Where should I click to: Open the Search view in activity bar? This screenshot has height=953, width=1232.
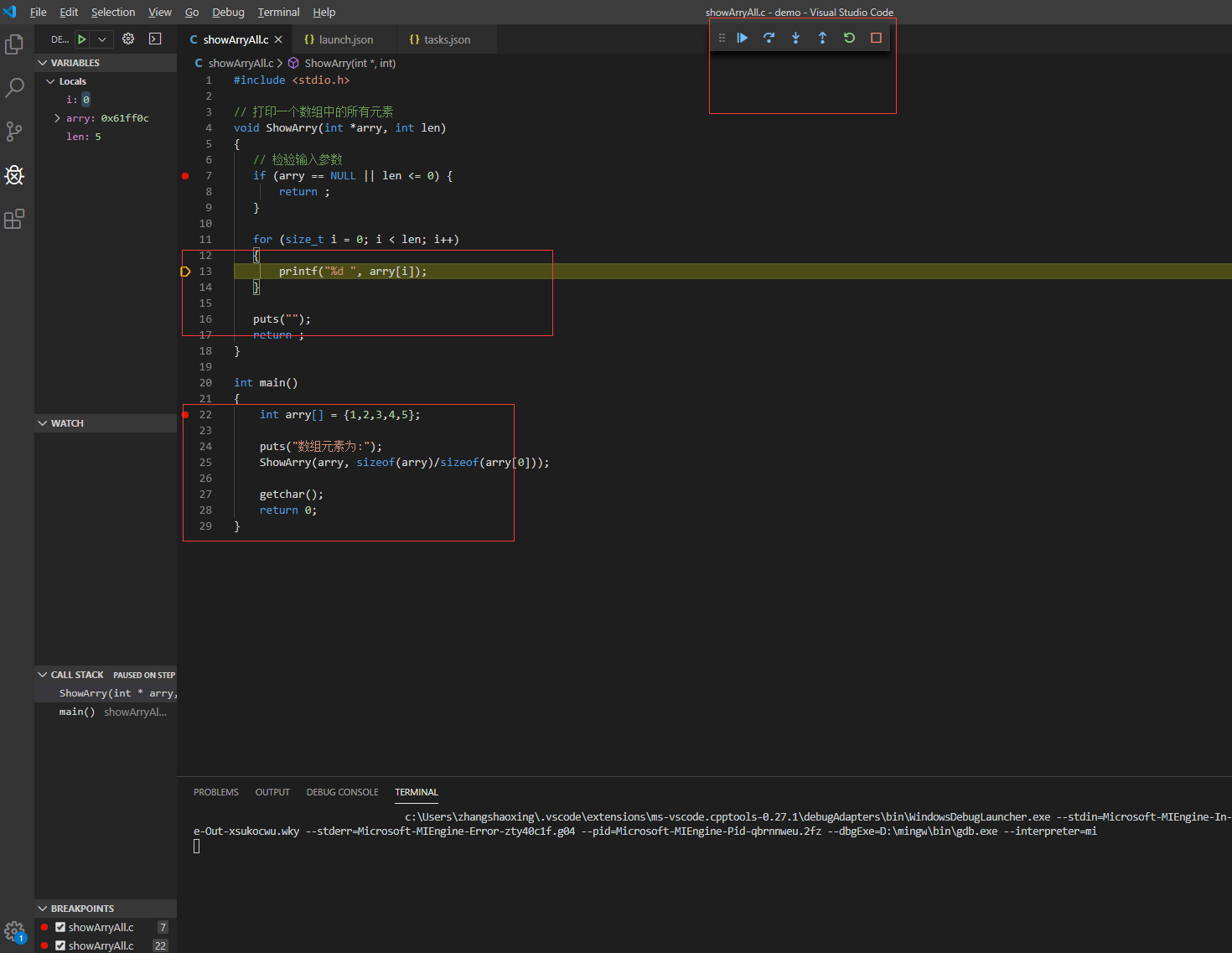tap(14, 88)
